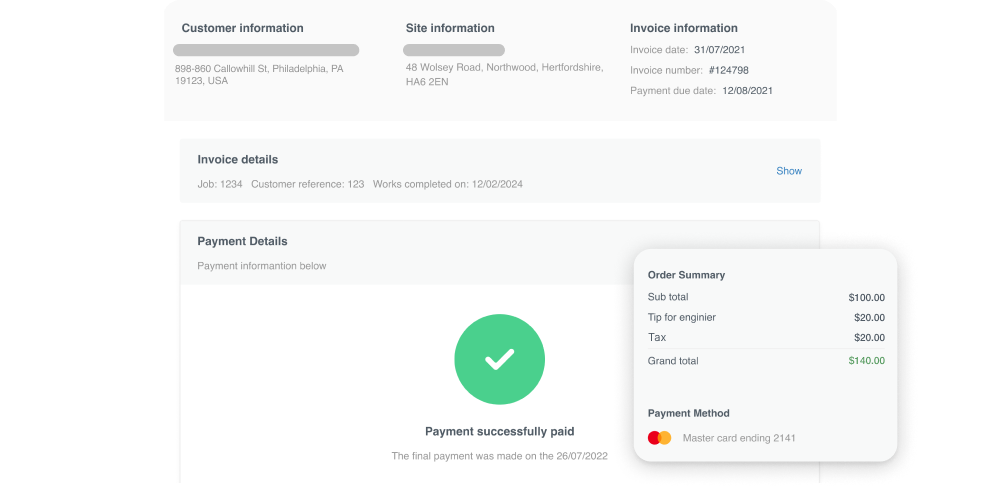This screenshot has width=1000, height=488.
Task: Click the redacted site name bar
Action: 453,50
